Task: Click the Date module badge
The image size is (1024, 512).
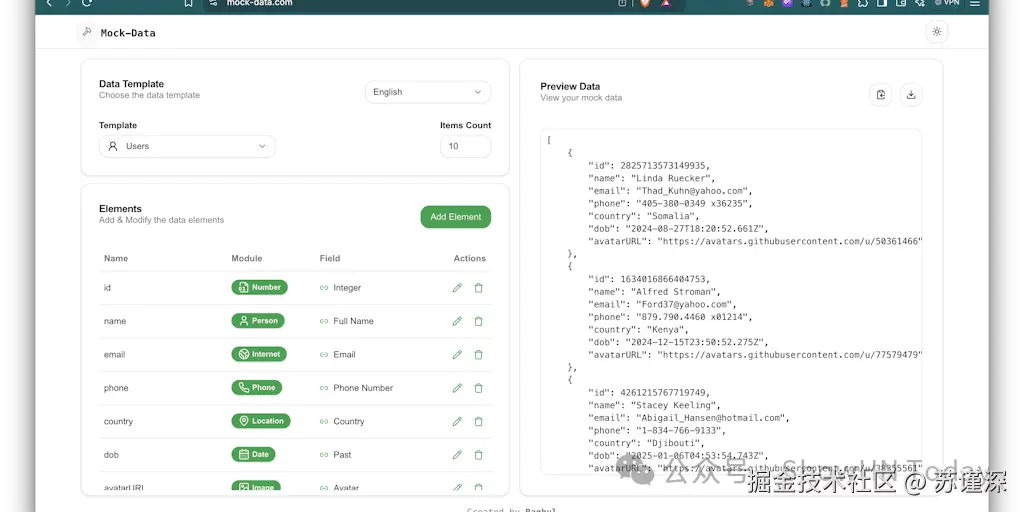Action: pos(253,454)
